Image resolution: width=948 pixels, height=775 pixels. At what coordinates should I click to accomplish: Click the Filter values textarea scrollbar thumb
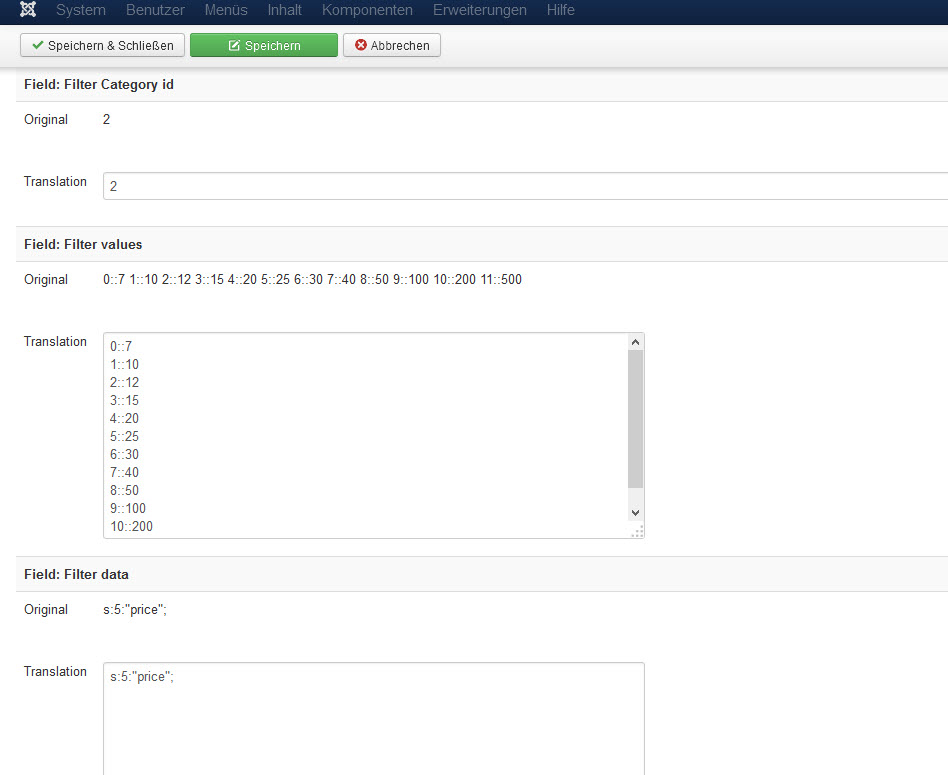(x=635, y=419)
